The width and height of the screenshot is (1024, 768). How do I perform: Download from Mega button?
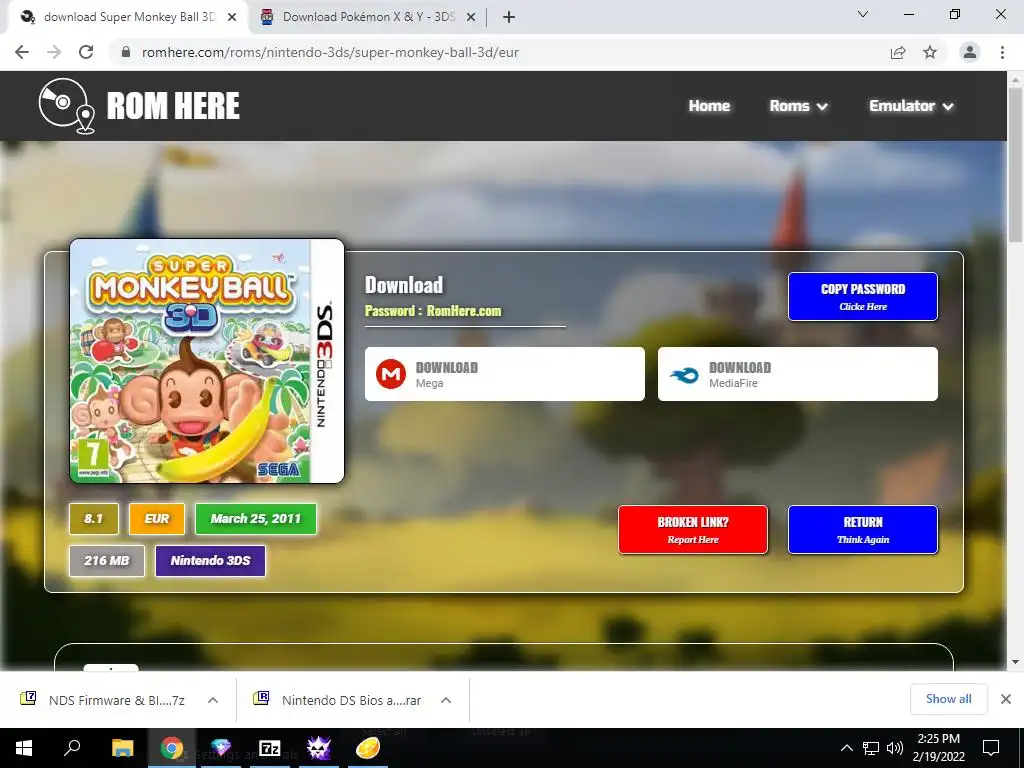(505, 374)
